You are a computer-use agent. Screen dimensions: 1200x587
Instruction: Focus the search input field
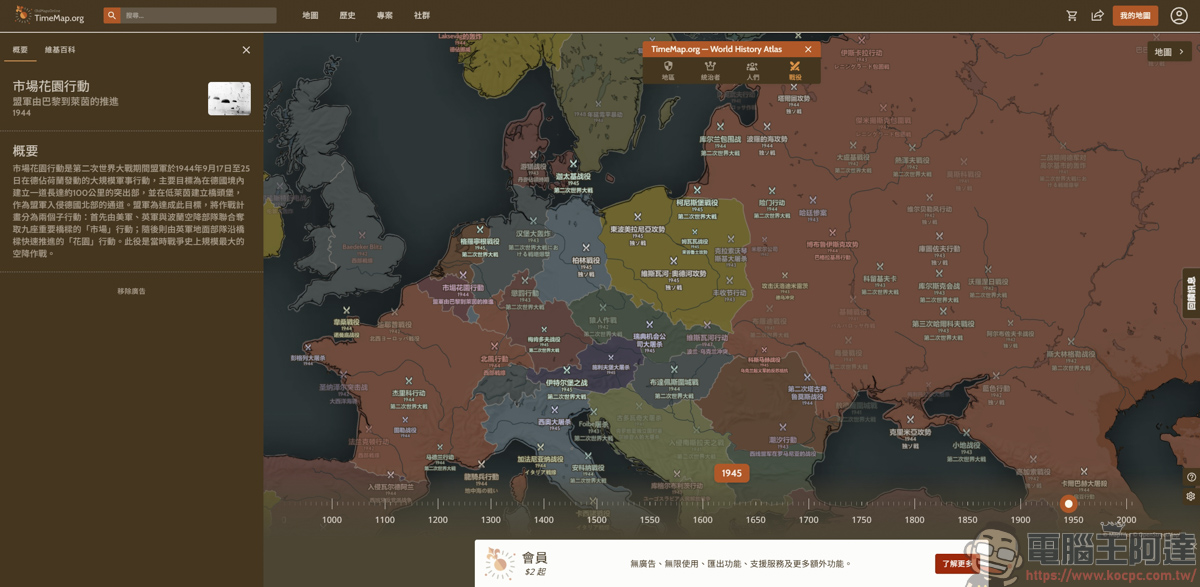pyautogui.click(x=199, y=16)
